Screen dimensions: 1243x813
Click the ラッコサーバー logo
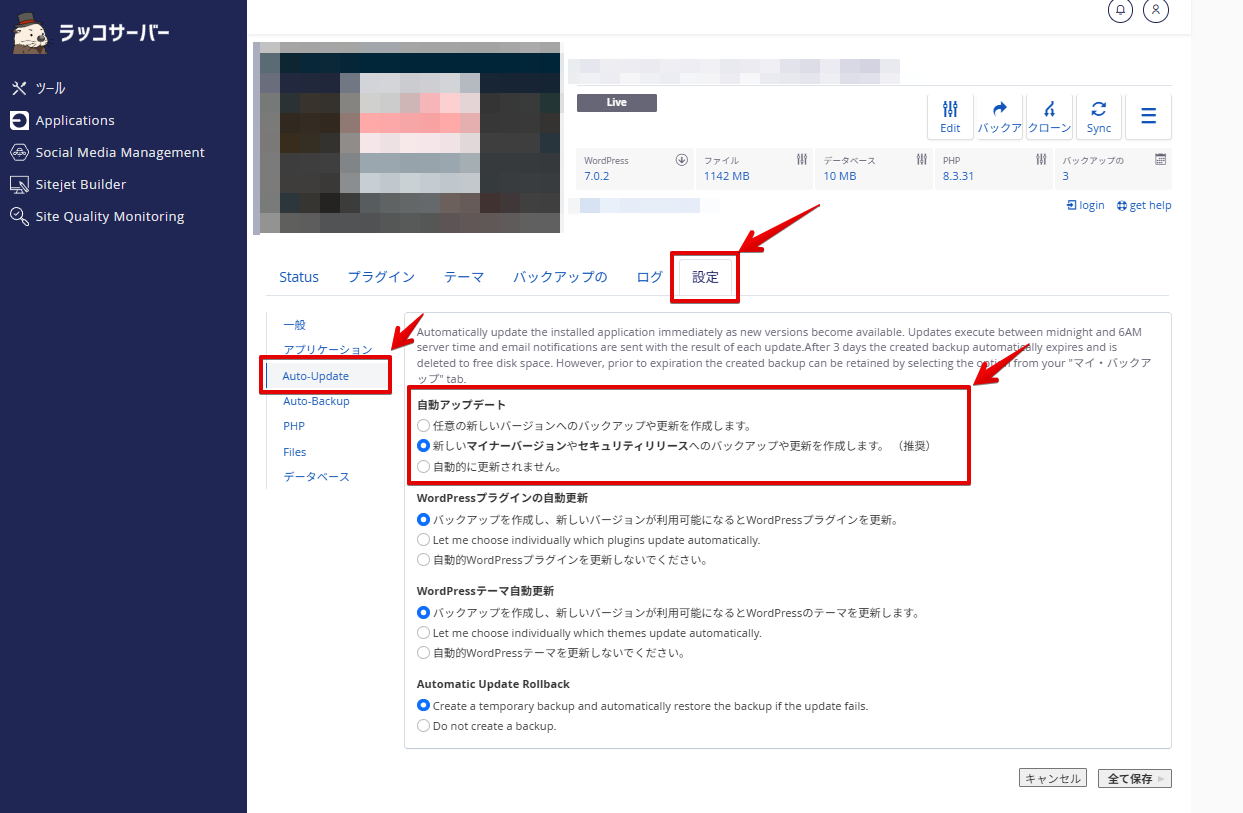click(x=91, y=33)
